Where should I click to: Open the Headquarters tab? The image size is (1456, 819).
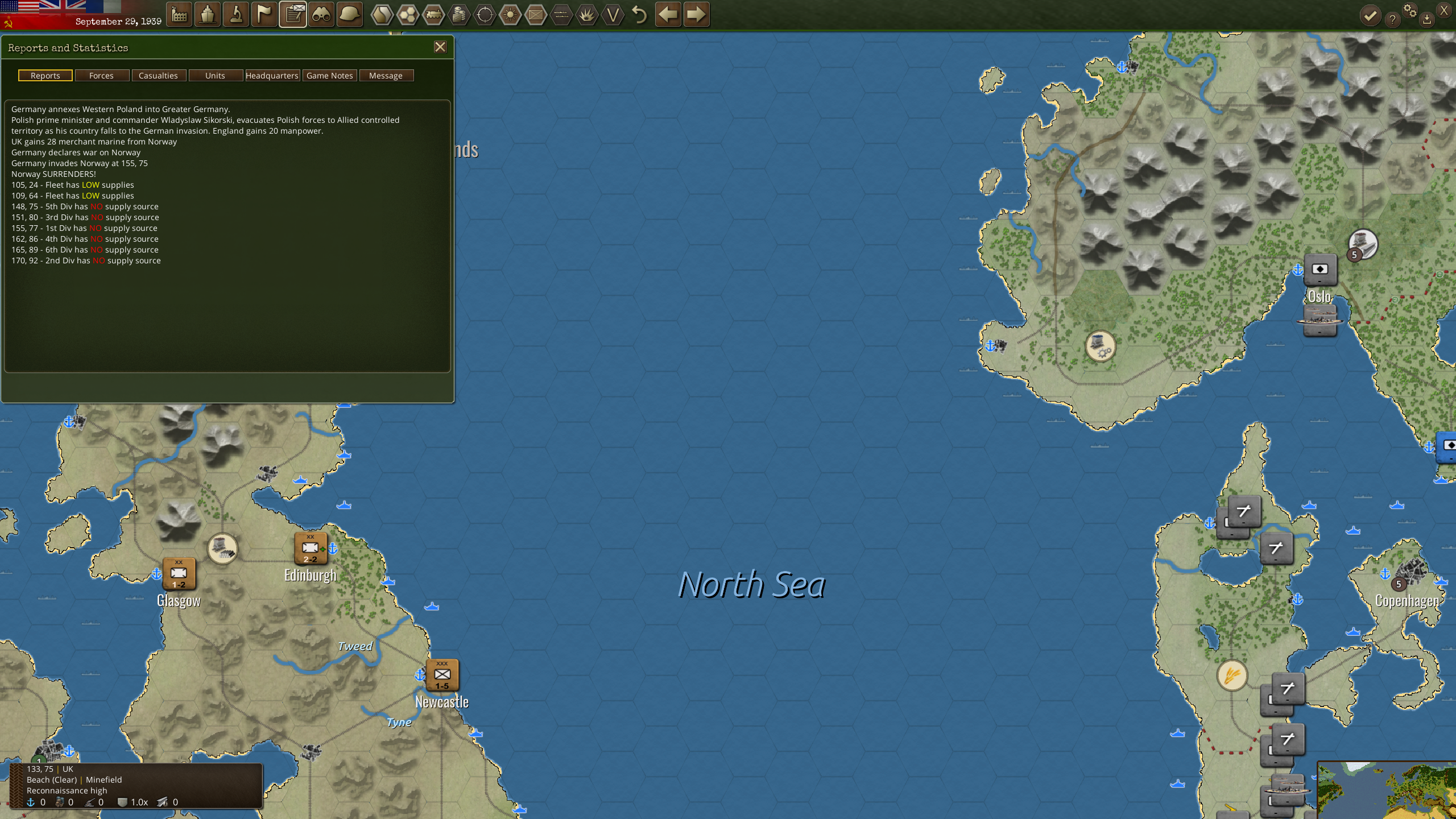pyautogui.click(x=273, y=75)
